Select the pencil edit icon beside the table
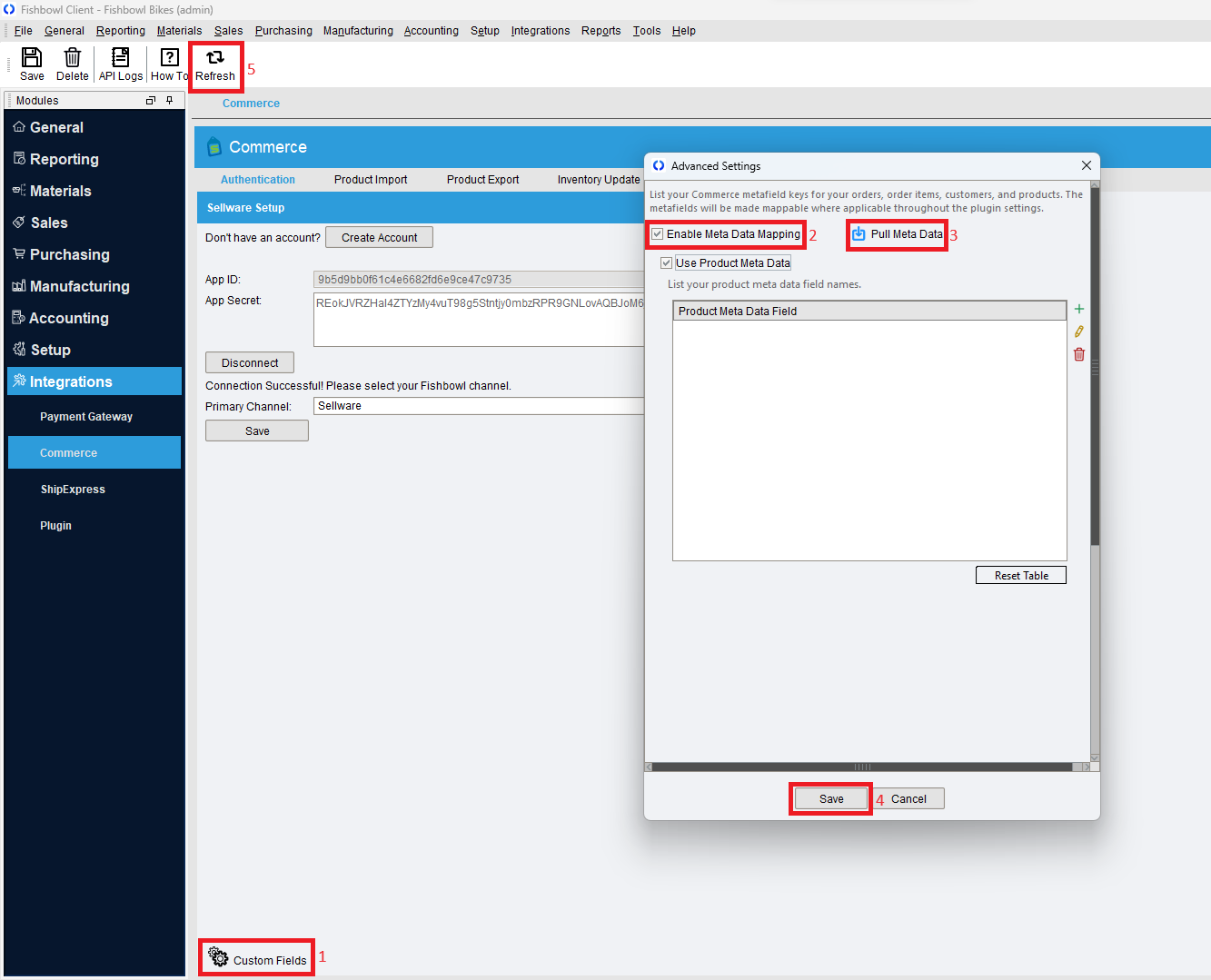Viewport: 1211px width, 980px height. pyautogui.click(x=1079, y=332)
